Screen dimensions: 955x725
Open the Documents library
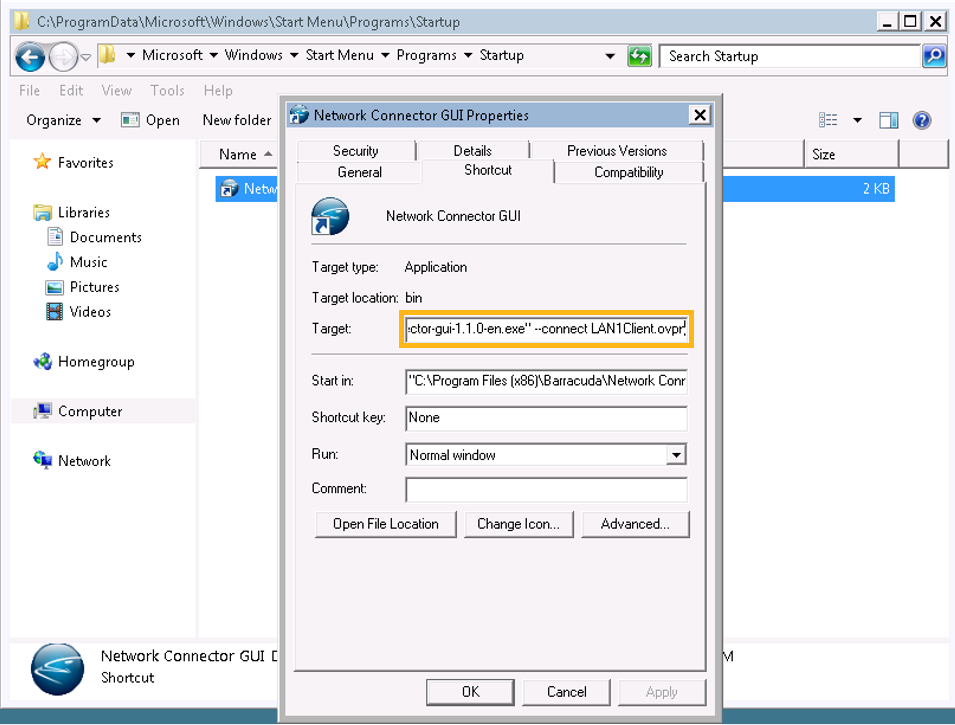(x=105, y=237)
